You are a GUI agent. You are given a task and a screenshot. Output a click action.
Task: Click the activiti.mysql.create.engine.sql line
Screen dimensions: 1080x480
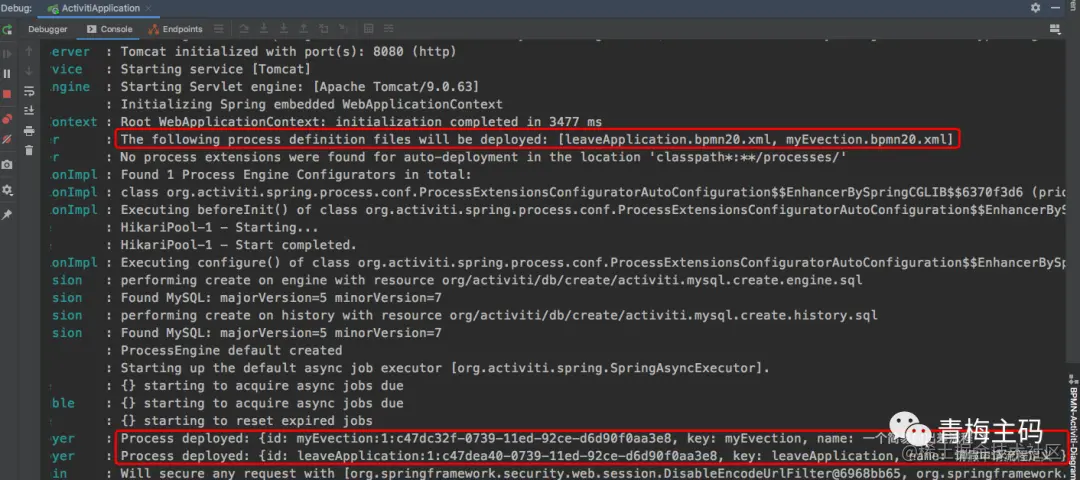click(491, 280)
